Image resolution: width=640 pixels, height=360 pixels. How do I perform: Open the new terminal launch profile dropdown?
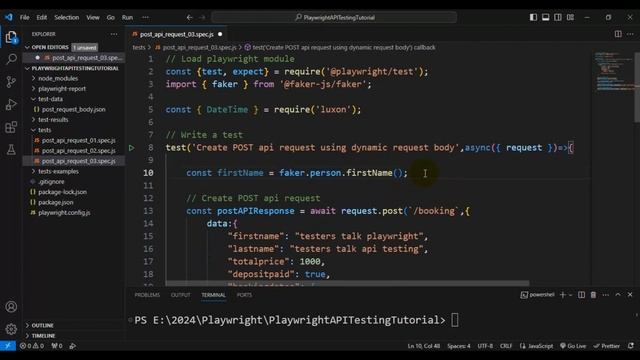click(570, 295)
